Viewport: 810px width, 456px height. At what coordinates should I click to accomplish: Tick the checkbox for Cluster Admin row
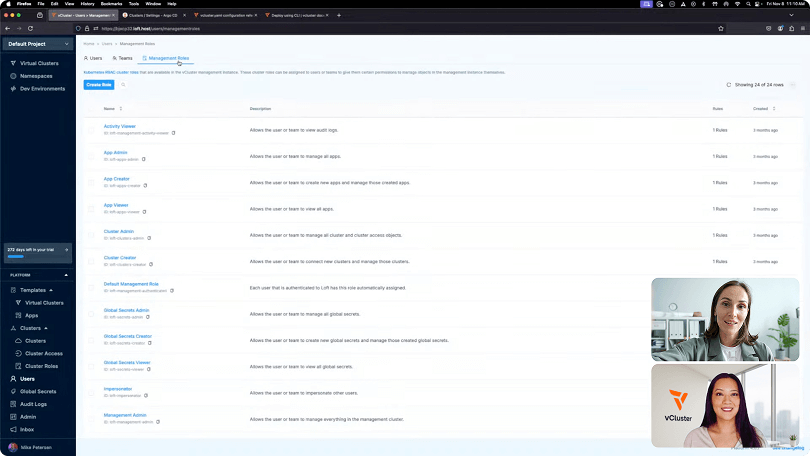point(91,235)
